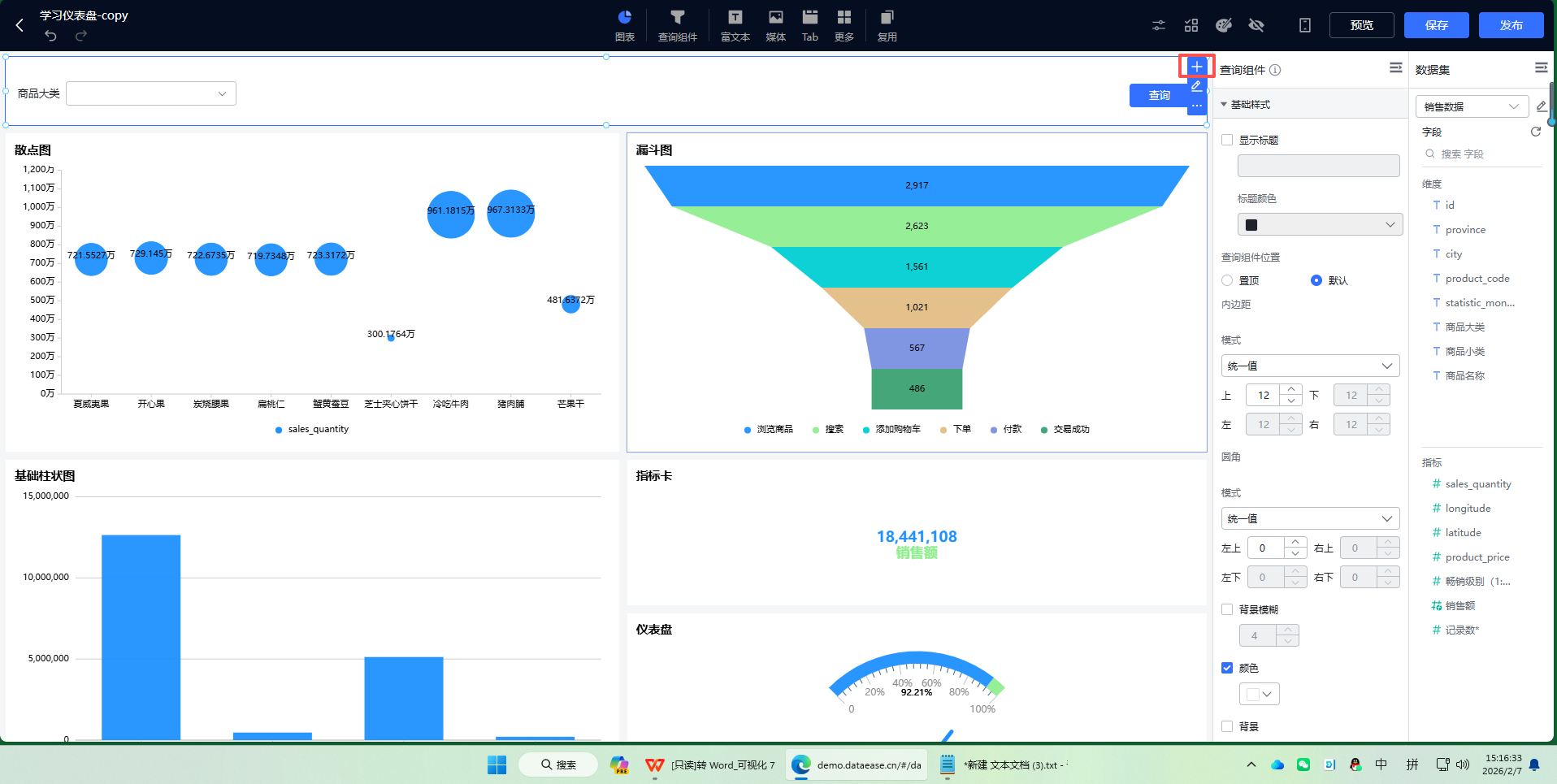Open the 媒体 media menu
Screen dimensions: 1557x784
coord(776,26)
